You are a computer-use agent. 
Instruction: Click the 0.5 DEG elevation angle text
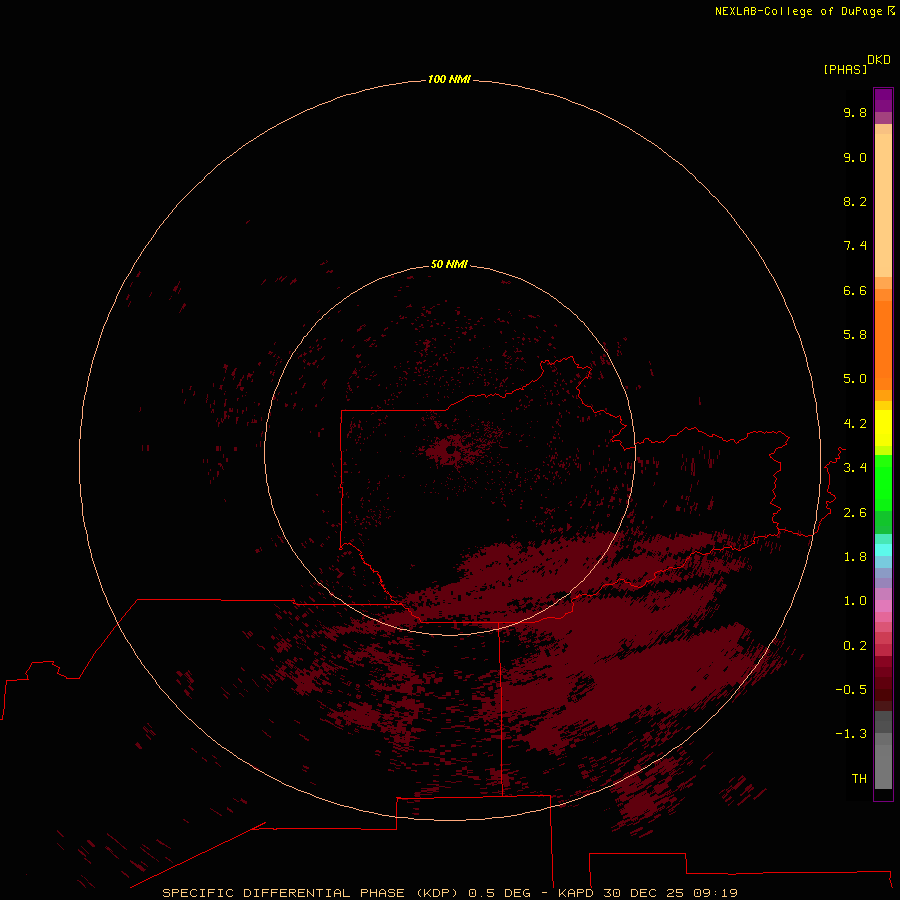click(499, 893)
